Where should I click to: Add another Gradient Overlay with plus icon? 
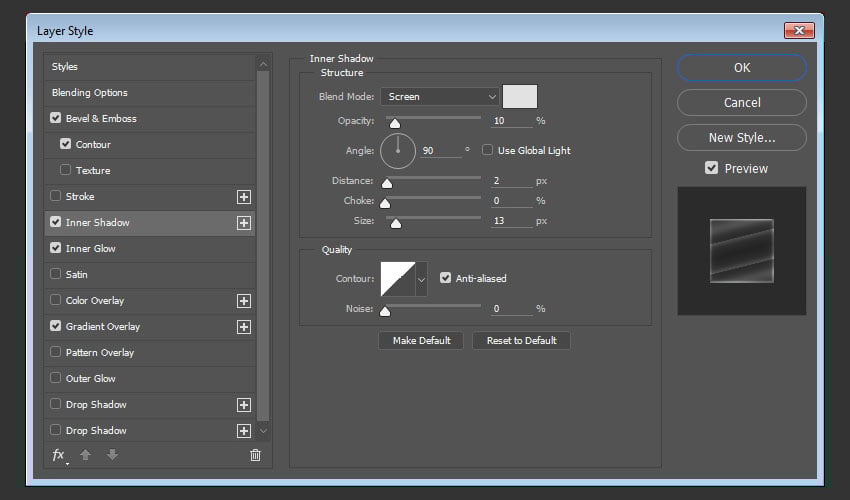243,327
